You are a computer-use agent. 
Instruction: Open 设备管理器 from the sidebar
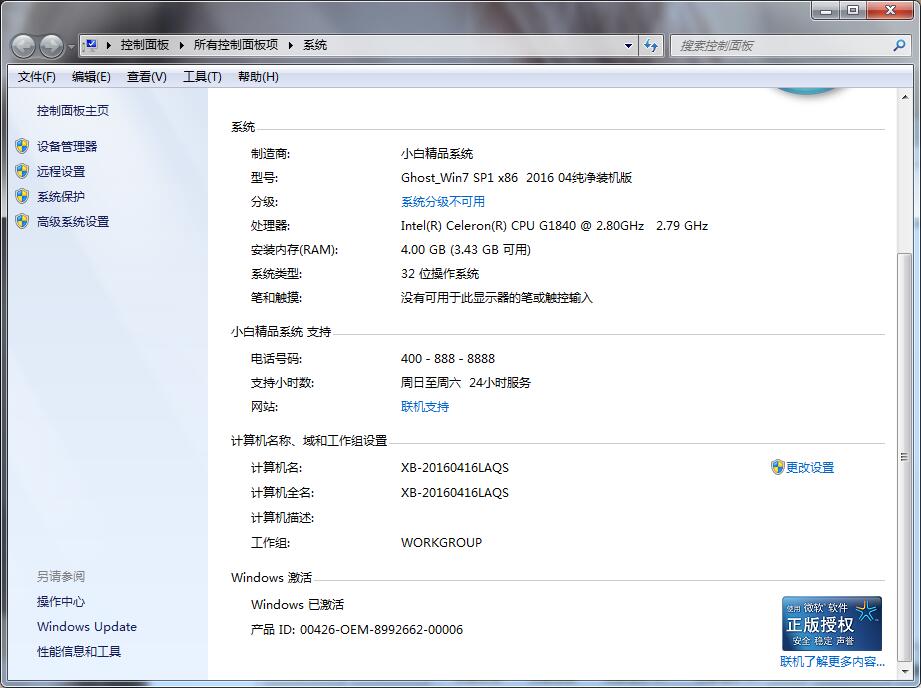click(63, 146)
